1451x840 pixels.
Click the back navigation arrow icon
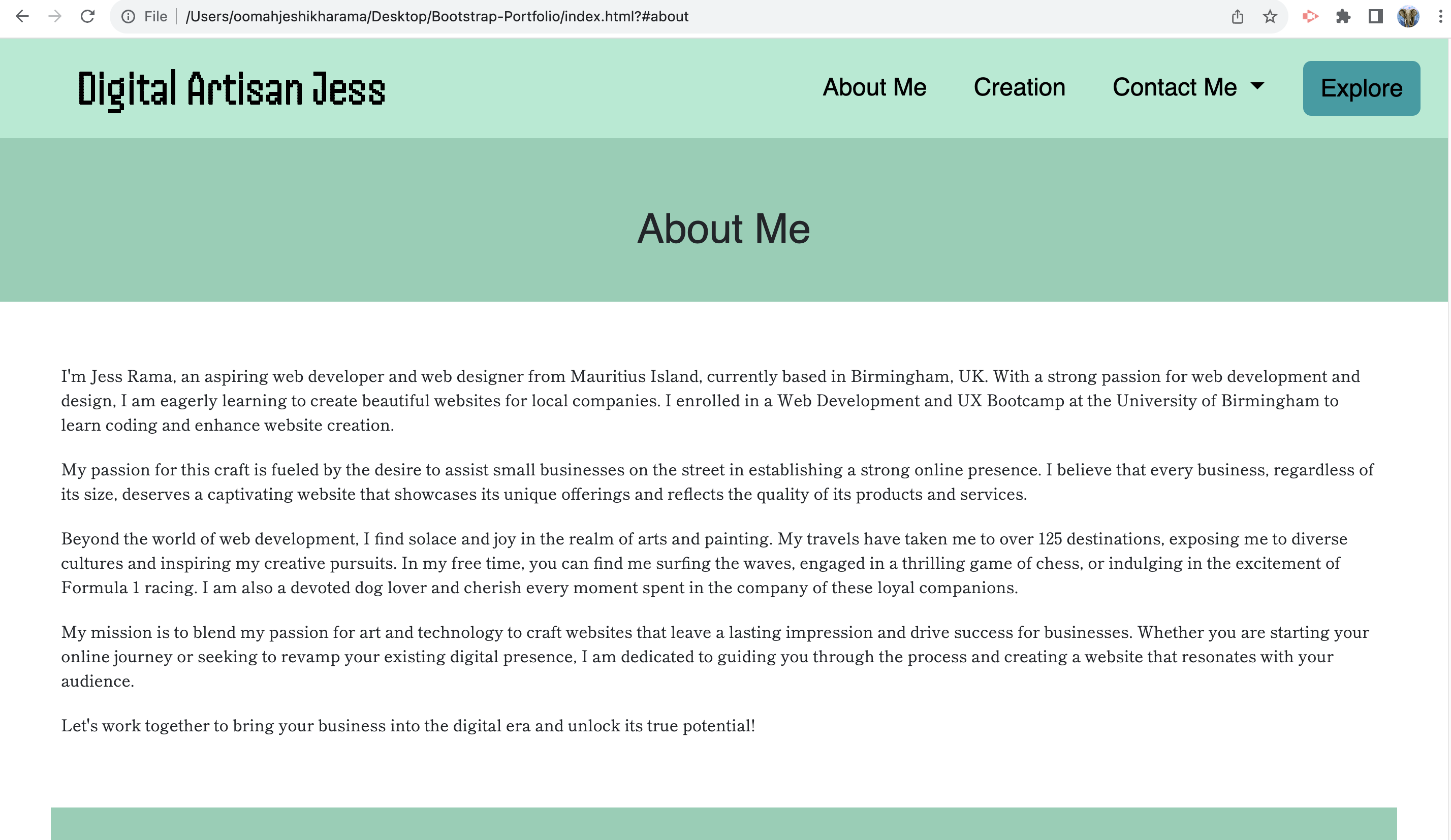(x=21, y=17)
